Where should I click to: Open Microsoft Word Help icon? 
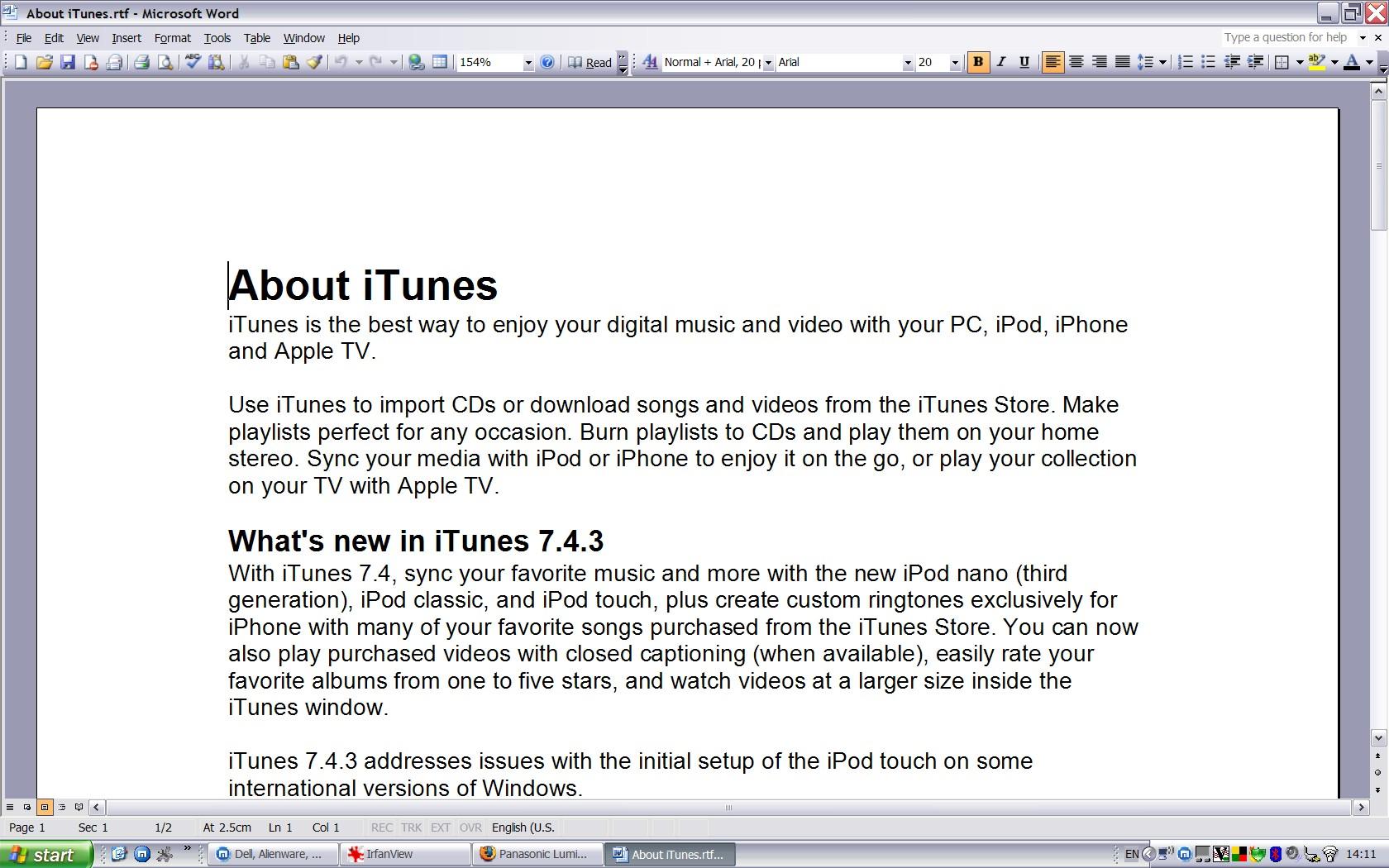coord(547,62)
